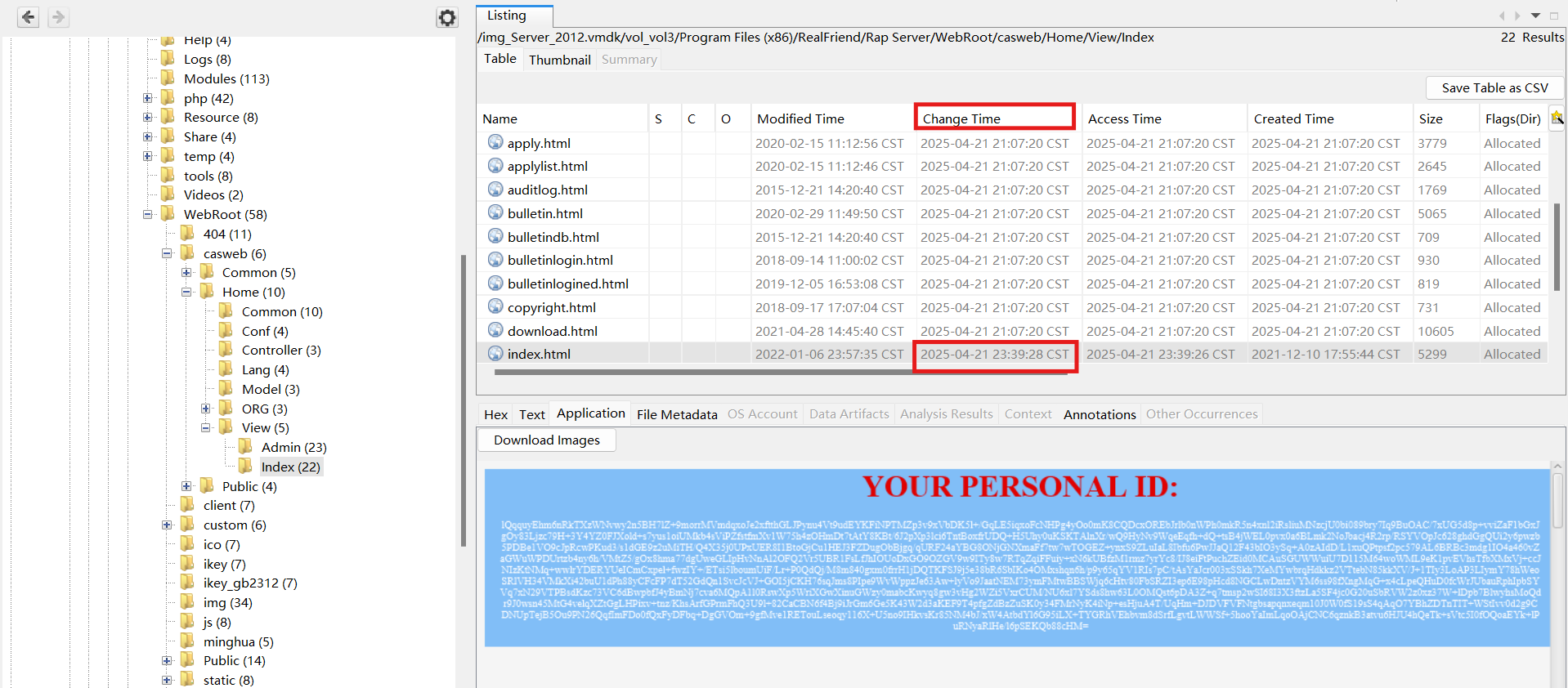Click the back navigation arrow
The width and height of the screenshot is (1568, 688).
(29, 17)
